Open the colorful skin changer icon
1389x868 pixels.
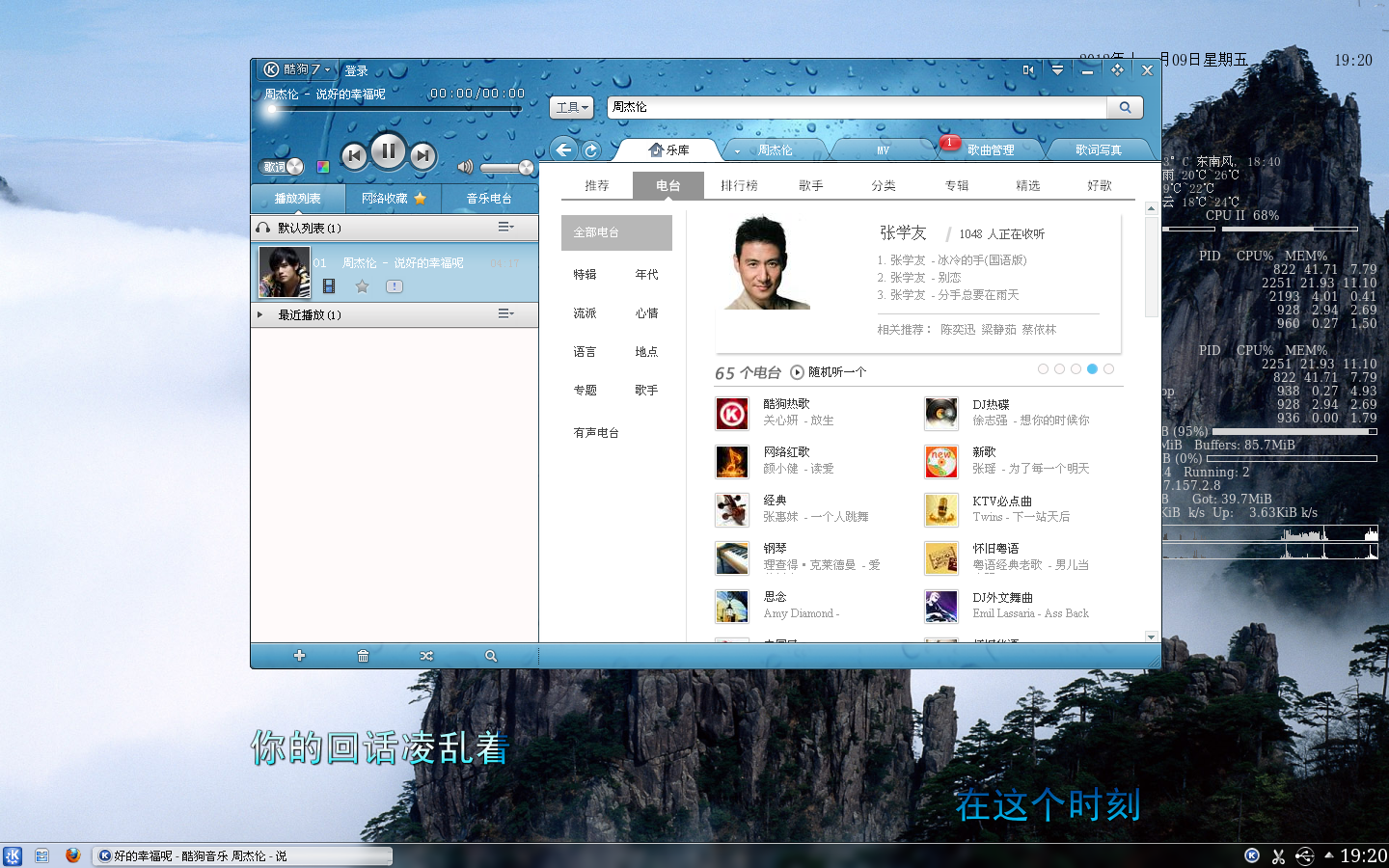(323, 167)
